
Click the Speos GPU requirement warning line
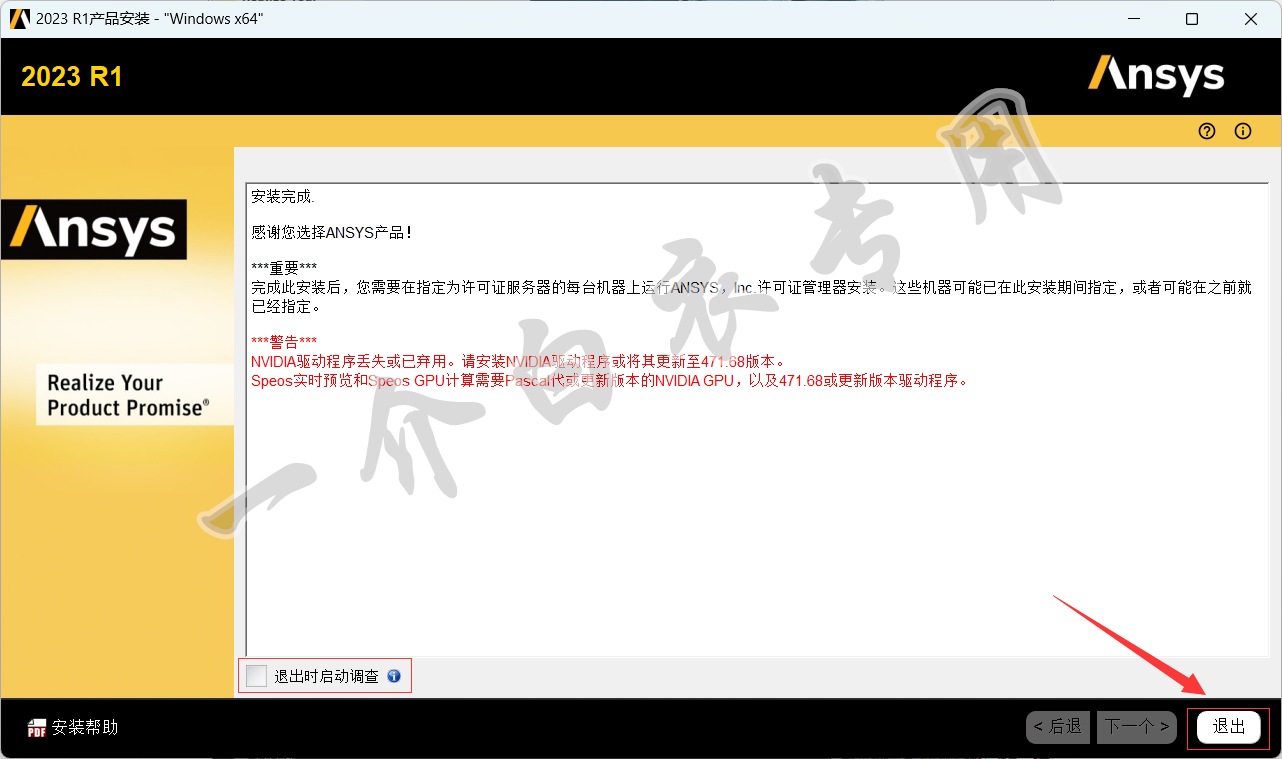[610, 381]
